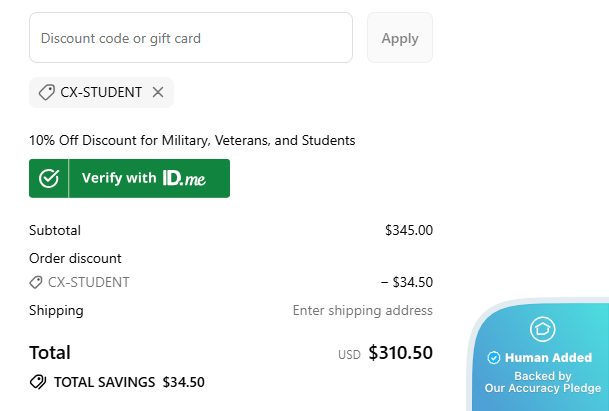
Task: Click the circular checkmark icon on the ID.me button
Action: 49,178
